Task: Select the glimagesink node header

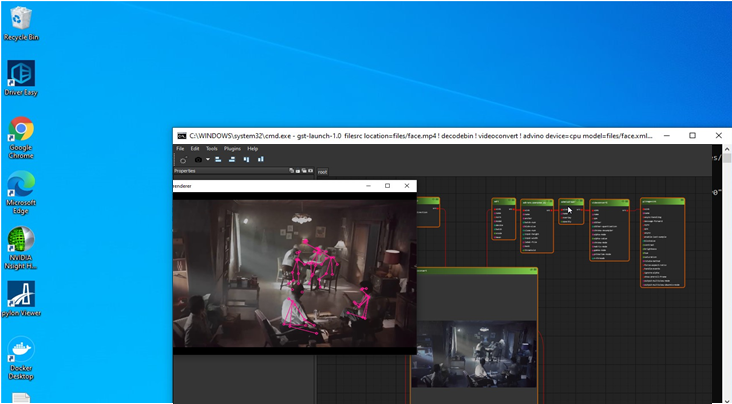Action: 662,201
